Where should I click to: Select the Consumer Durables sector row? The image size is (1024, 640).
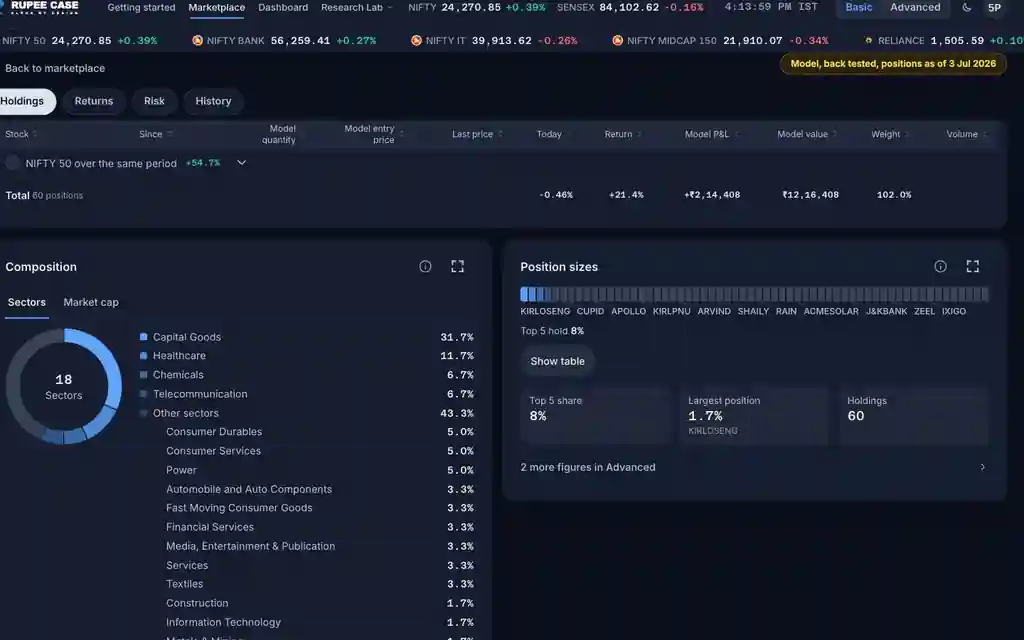319,432
